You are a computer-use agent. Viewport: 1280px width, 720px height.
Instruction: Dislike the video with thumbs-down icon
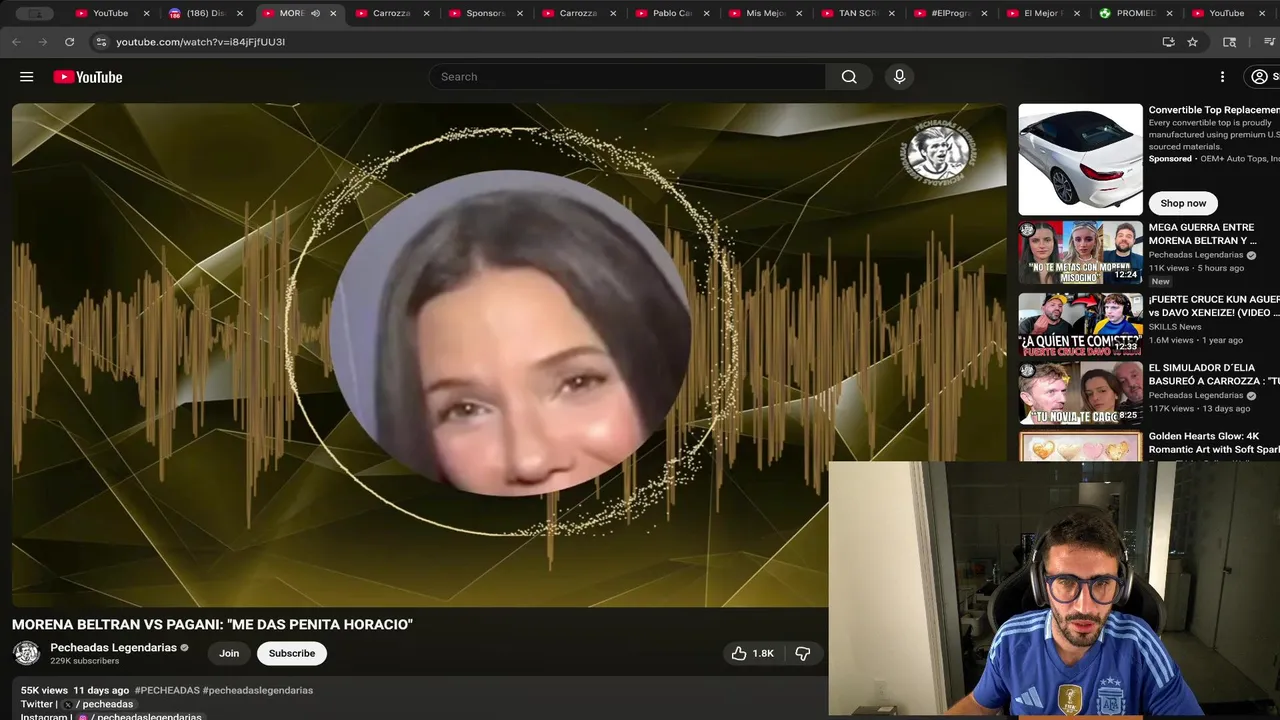coord(803,653)
